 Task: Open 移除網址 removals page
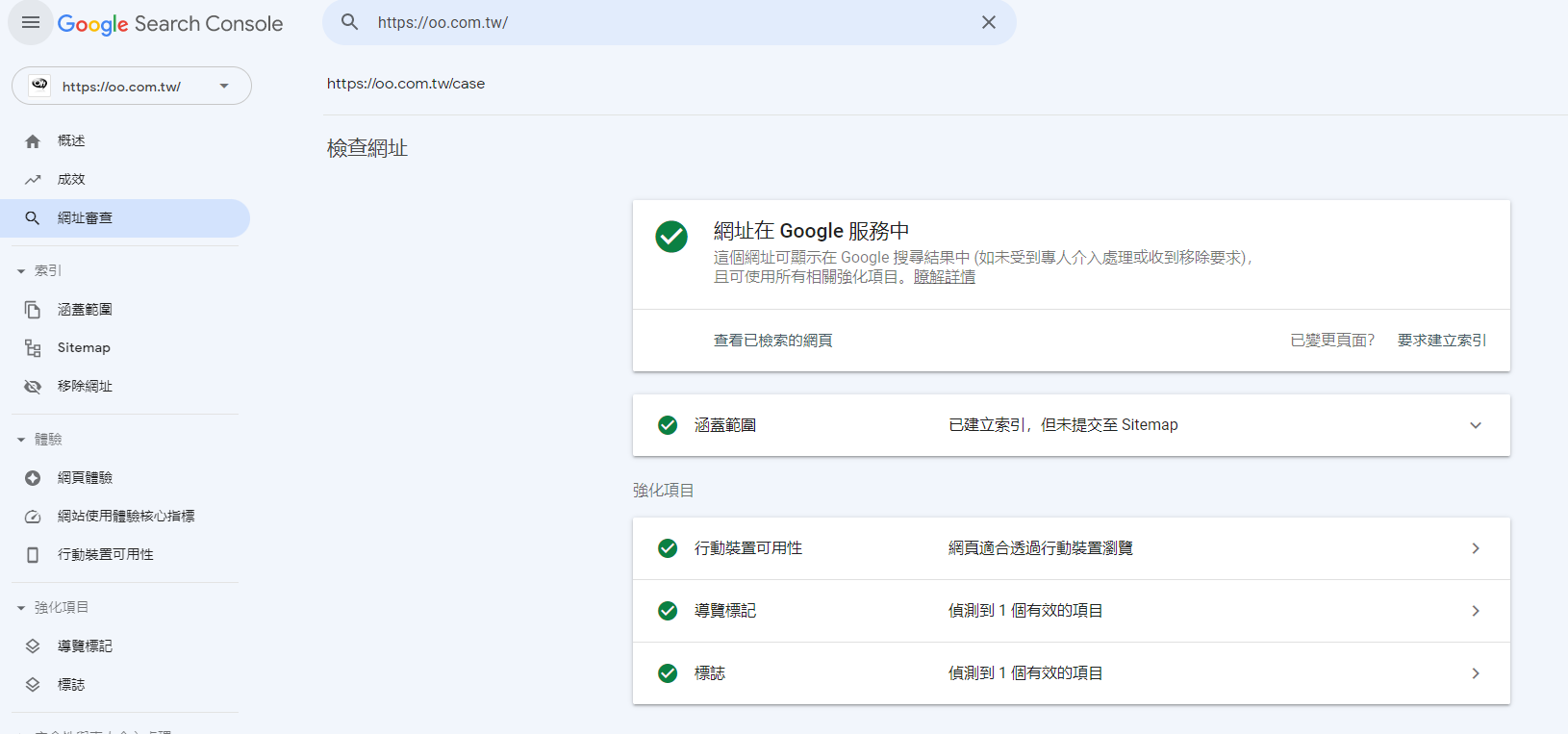click(x=85, y=386)
